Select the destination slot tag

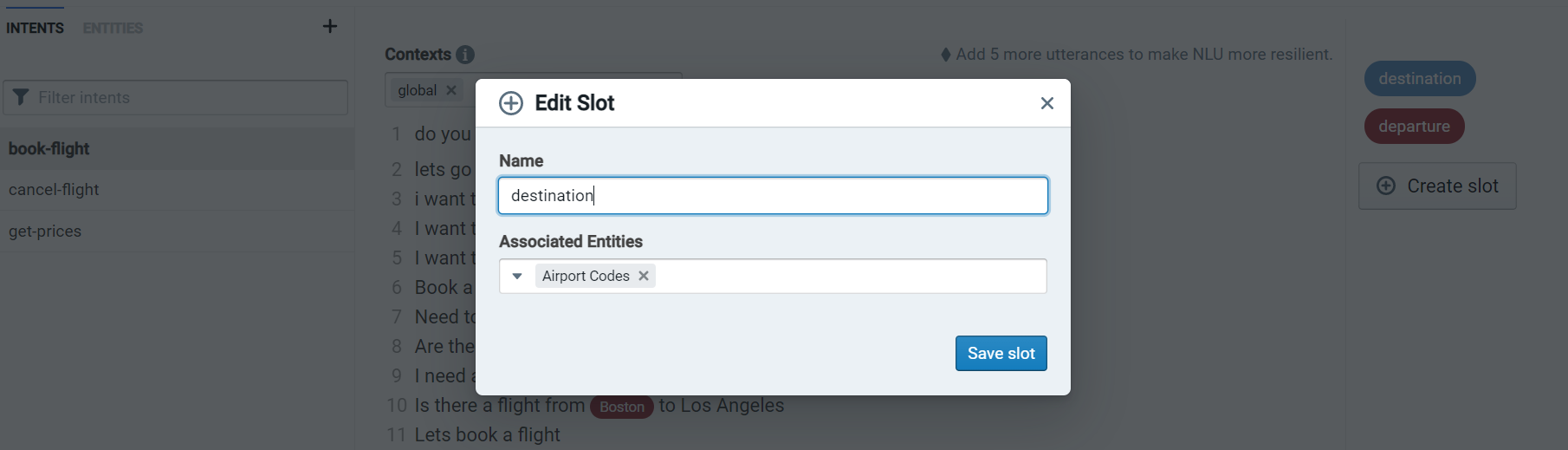(x=1419, y=78)
